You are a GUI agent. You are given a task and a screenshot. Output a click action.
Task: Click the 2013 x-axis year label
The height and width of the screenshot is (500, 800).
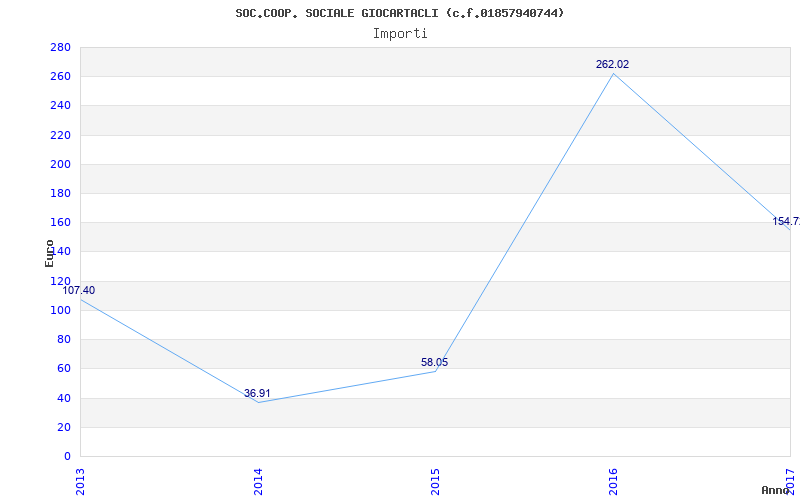[x=80, y=482]
